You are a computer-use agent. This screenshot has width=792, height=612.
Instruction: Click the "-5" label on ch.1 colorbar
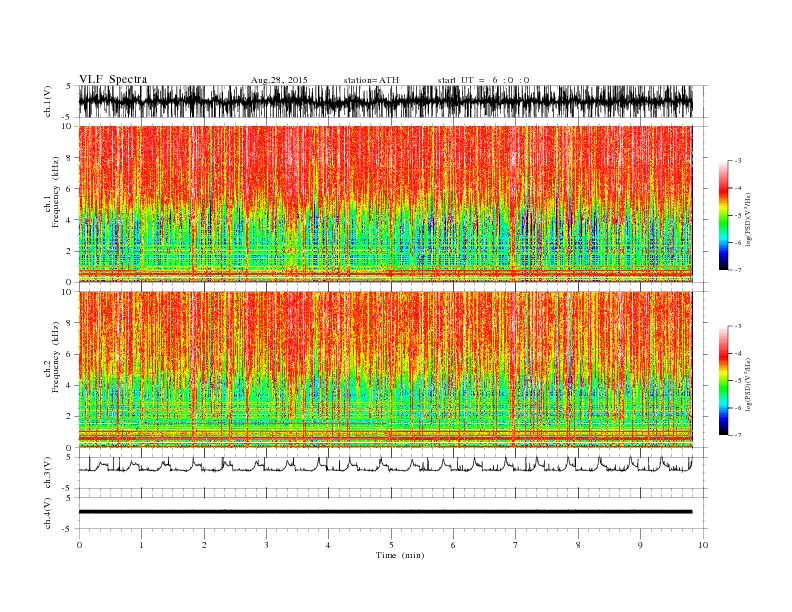(738, 215)
